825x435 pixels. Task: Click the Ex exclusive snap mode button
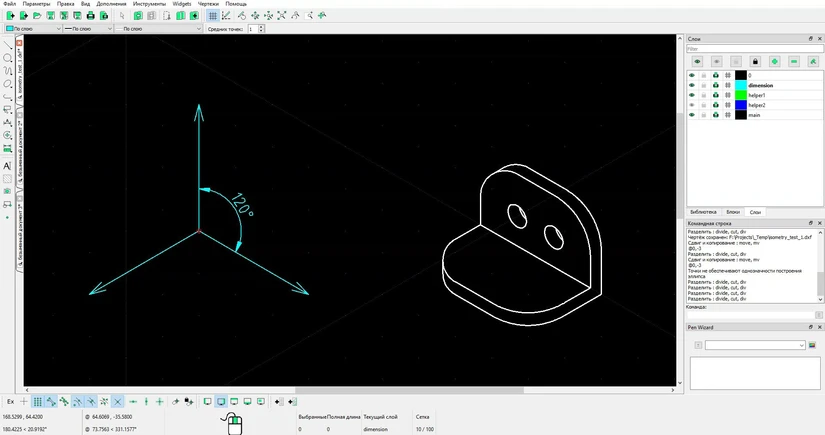point(11,401)
